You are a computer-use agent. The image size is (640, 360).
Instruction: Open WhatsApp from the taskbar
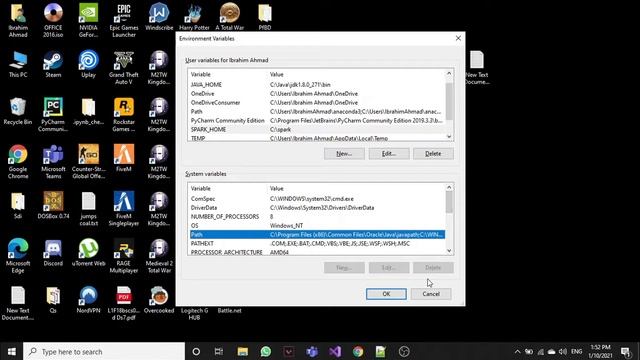(x=266, y=351)
